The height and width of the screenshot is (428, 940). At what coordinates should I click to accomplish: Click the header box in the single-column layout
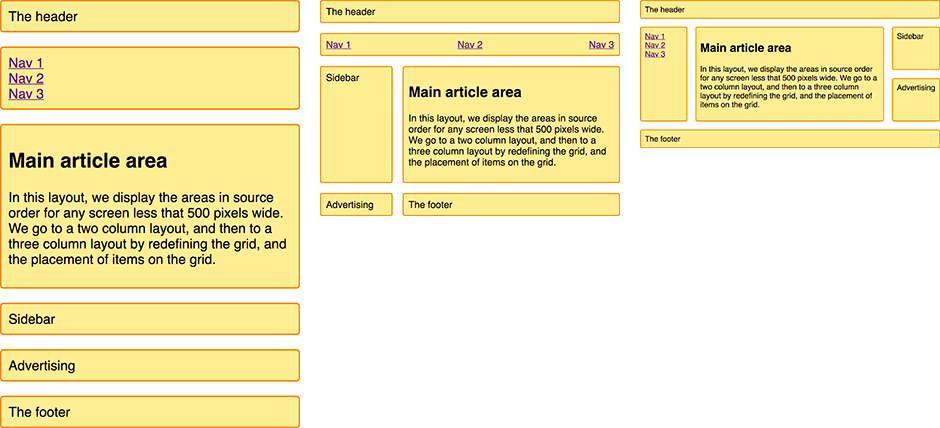tap(150, 17)
